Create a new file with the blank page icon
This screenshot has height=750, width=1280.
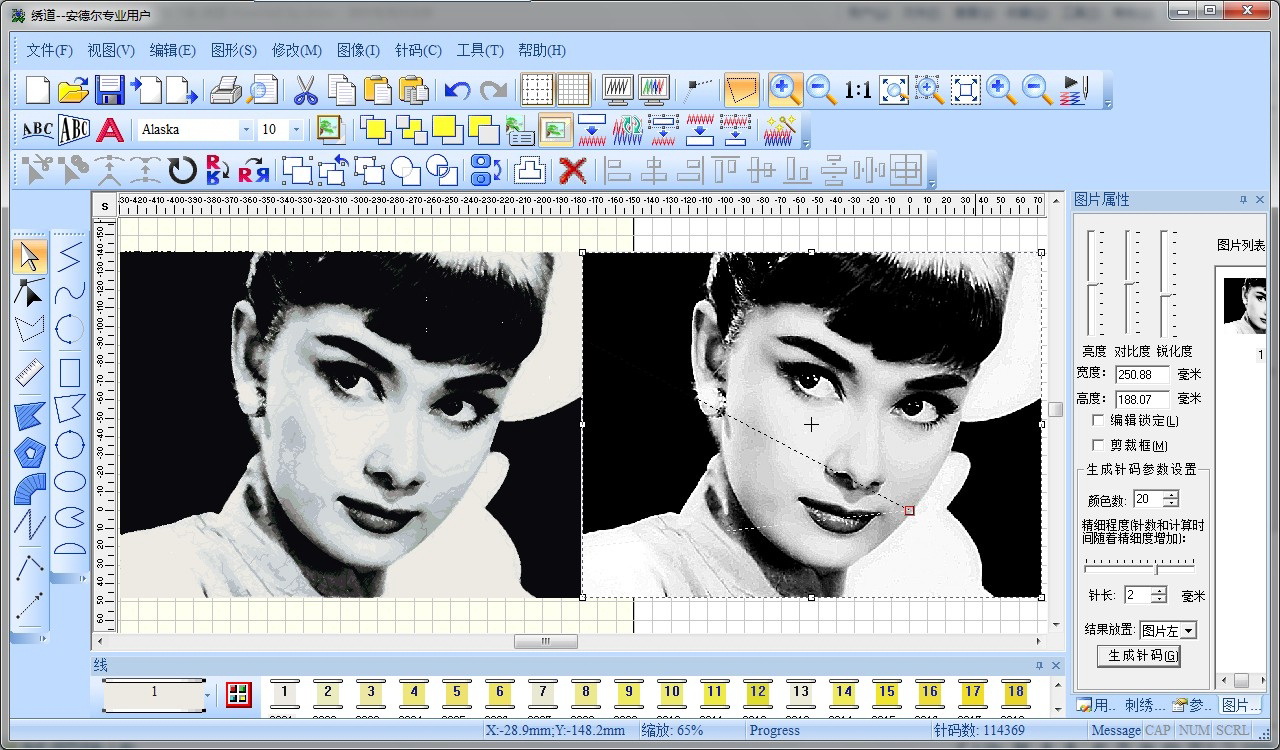(37, 90)
